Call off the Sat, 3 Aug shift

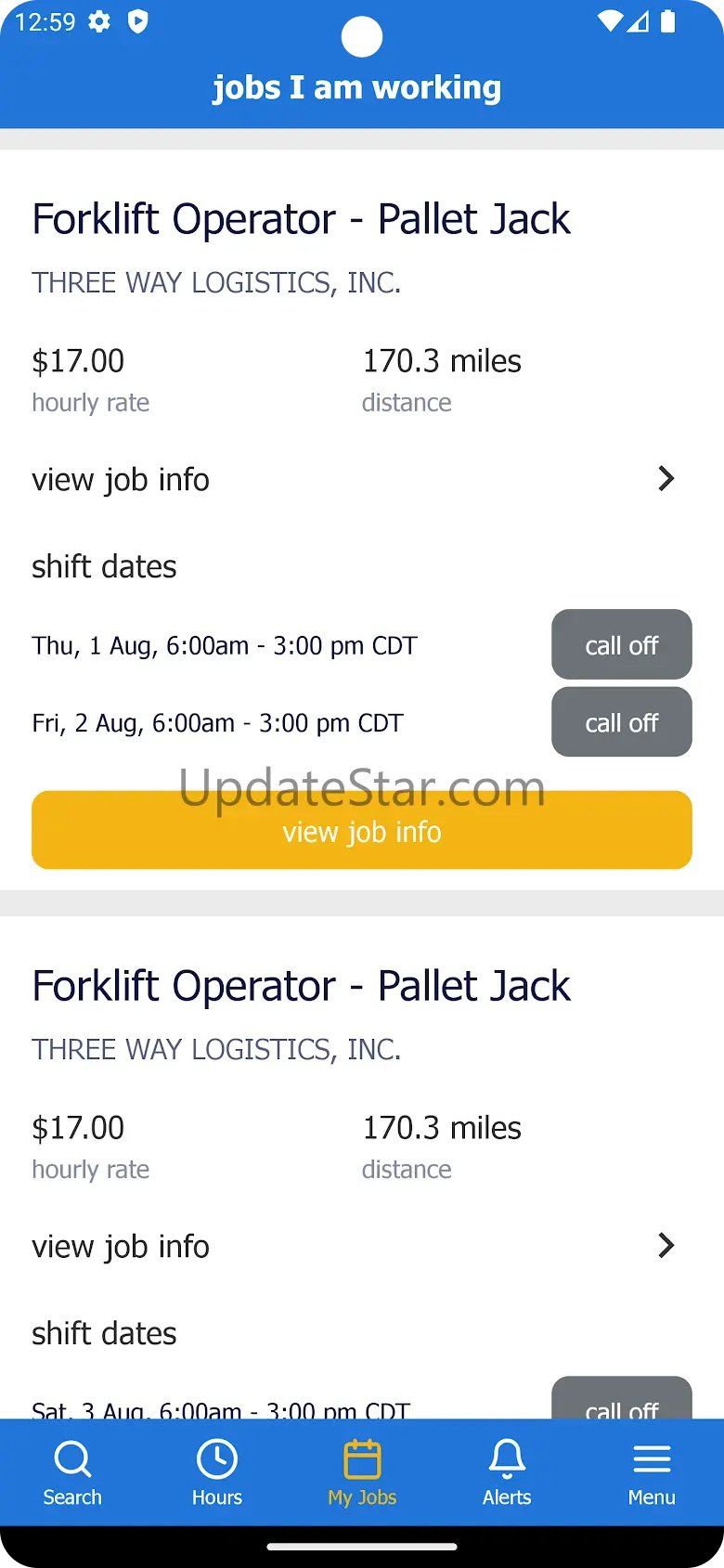pyautogui.click(x=621, y=1404)
